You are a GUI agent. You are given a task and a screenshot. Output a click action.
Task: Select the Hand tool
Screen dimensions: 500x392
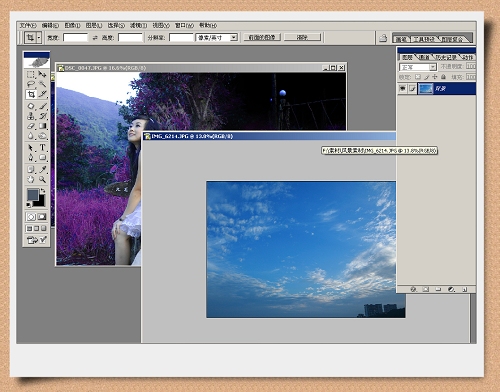coord(31,179)
